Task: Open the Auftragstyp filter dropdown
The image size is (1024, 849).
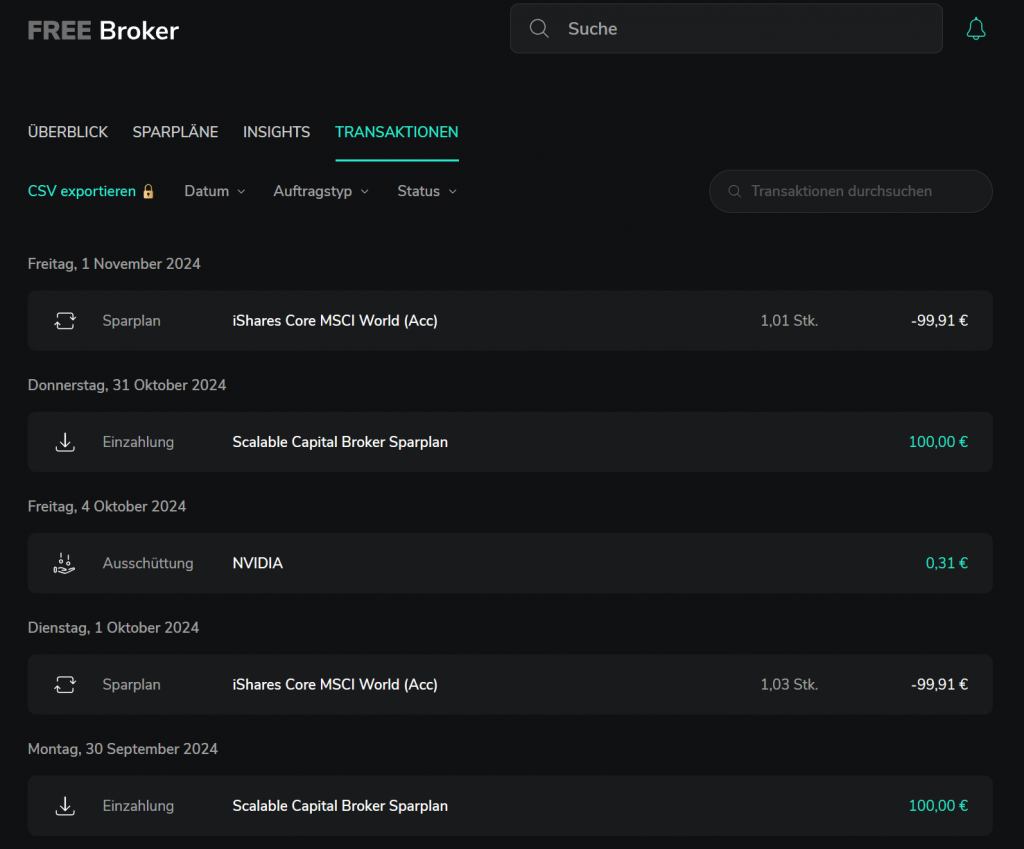Action: pyautogui.click(x=320, y=191)
